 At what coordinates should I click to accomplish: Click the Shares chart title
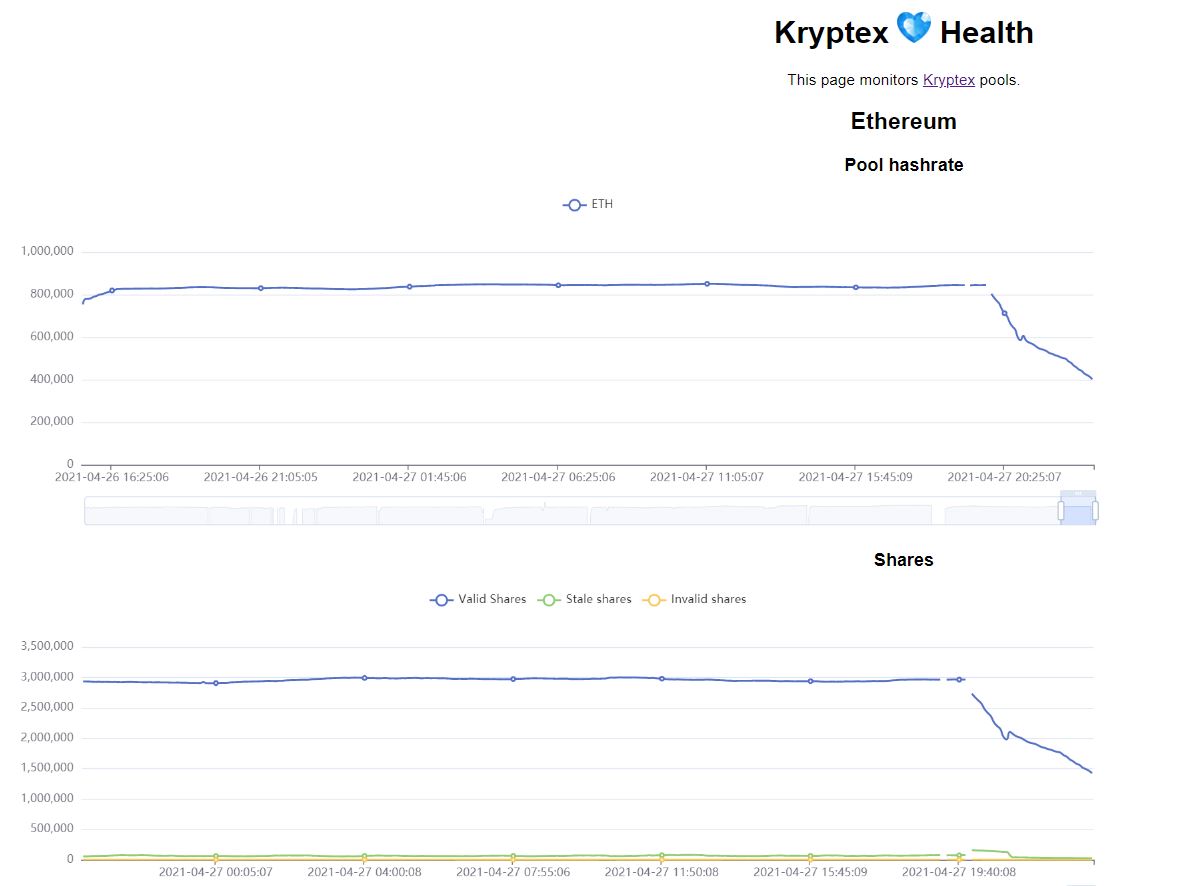tap(904, 560)
